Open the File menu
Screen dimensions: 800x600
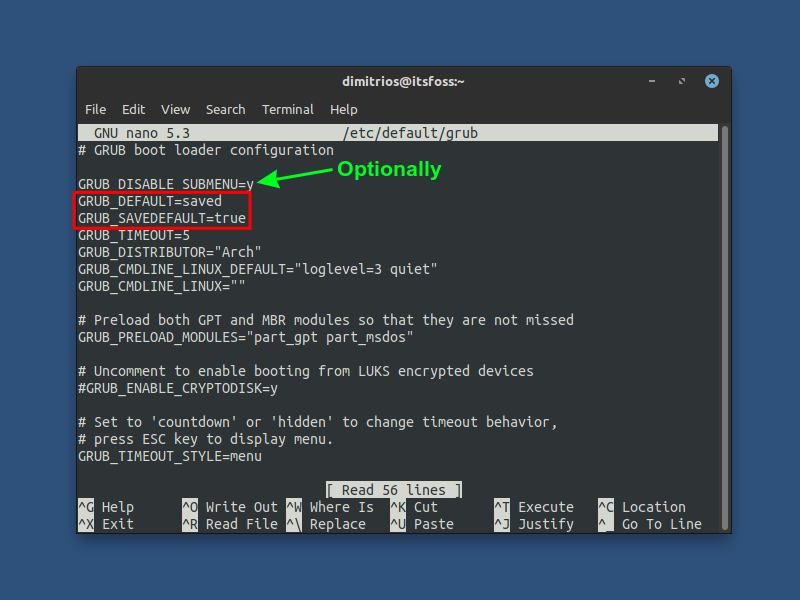pos(95,109)
